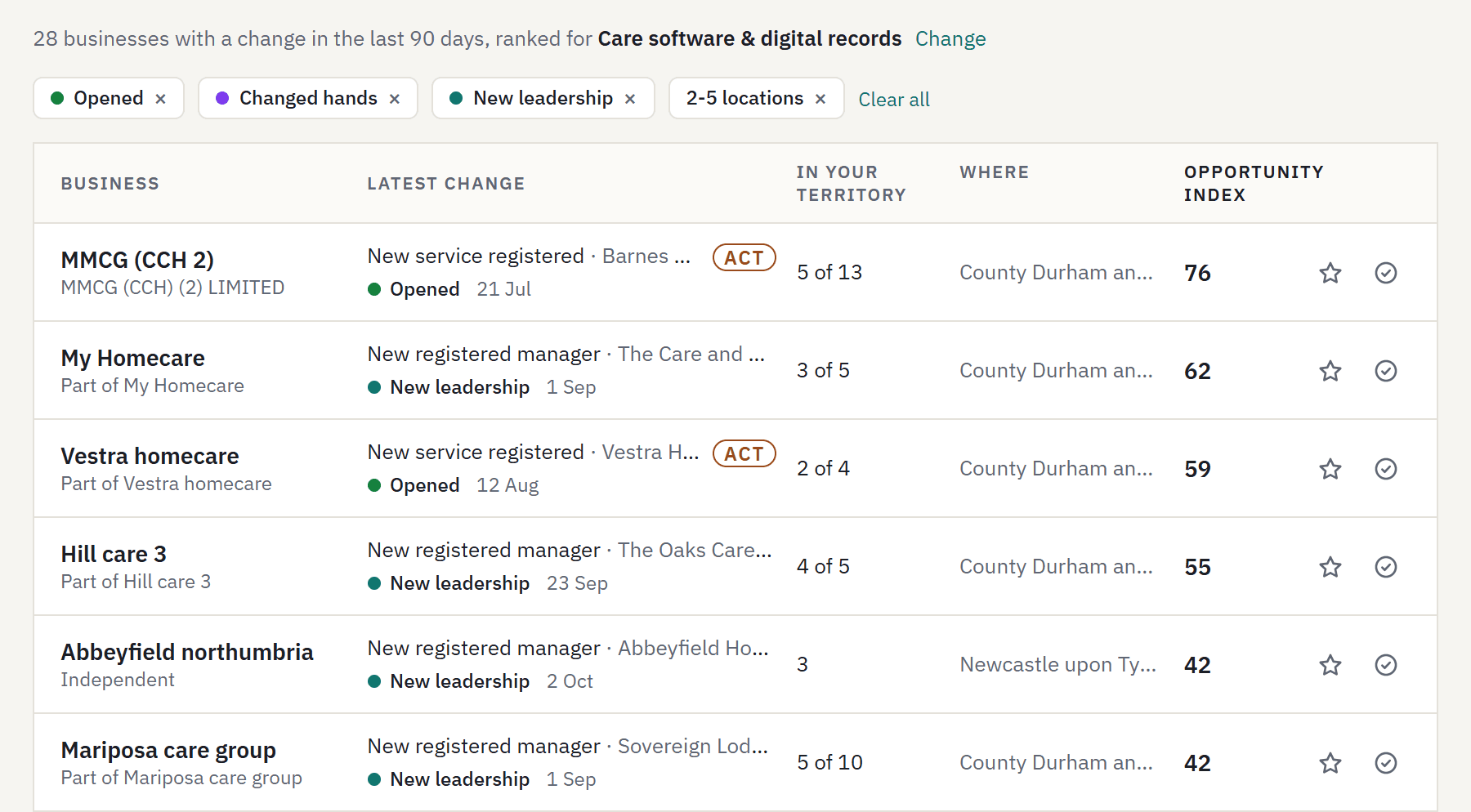The width and height of the screenshot is (1471, 812).
Task: Click the In Your Territory header
Action: coord(852,184)
